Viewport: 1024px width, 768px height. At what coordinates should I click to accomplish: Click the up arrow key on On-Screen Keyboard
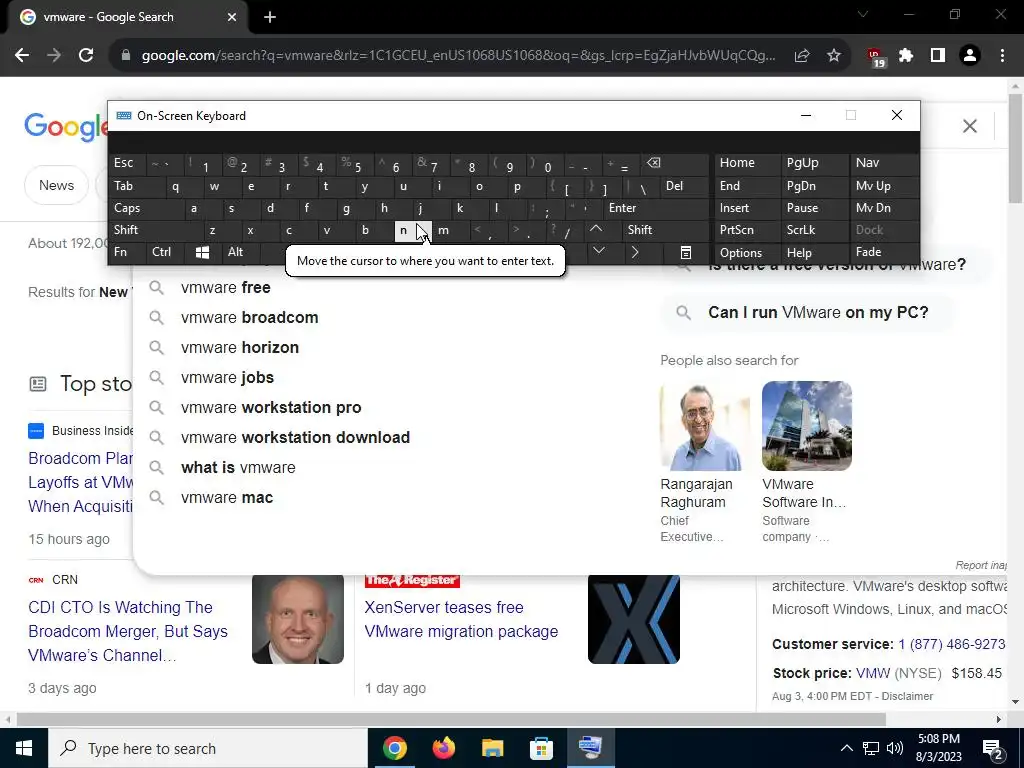click(x=596, y=229)
